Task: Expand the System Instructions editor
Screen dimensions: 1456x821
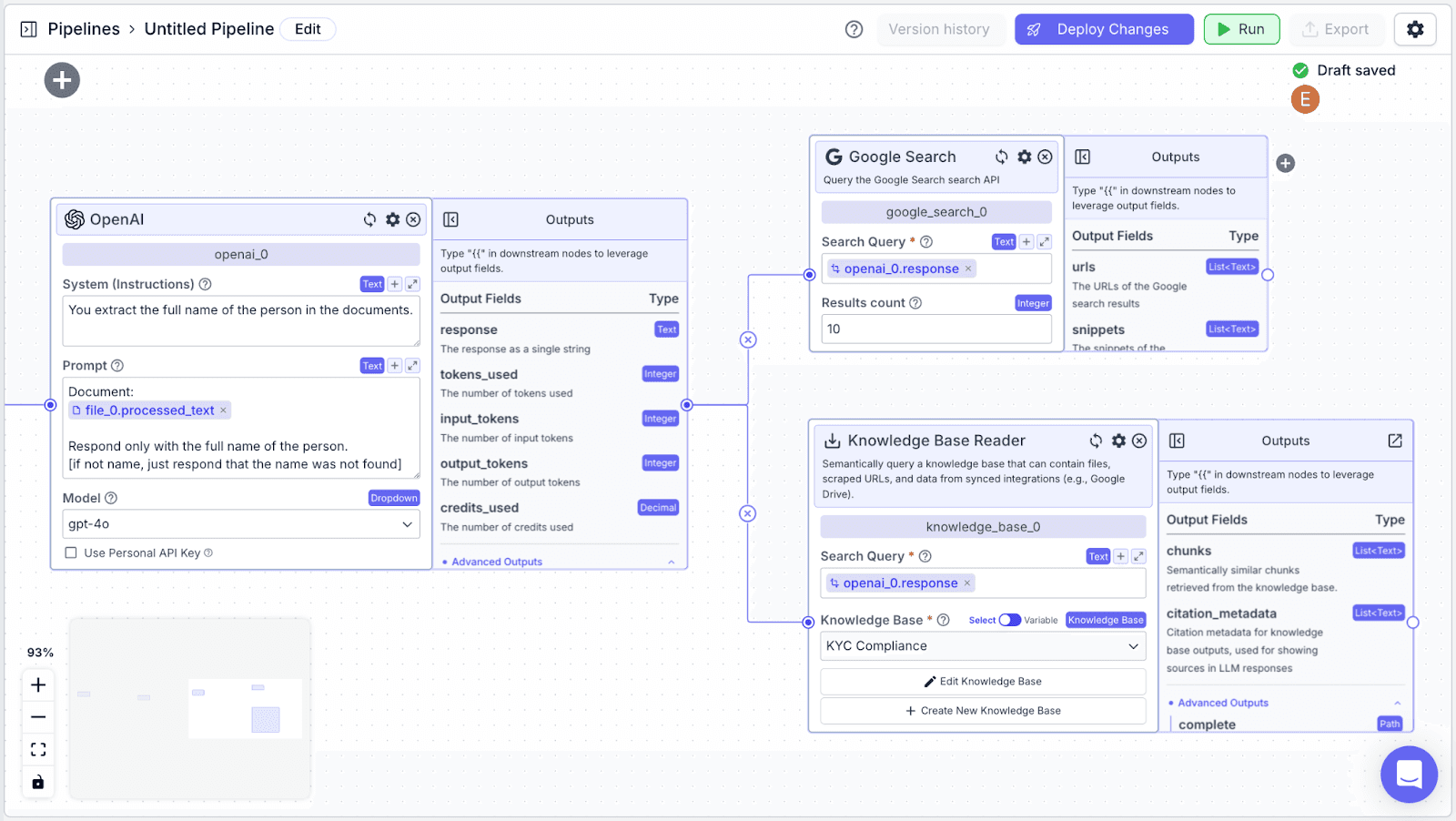Action: [412, 284]
